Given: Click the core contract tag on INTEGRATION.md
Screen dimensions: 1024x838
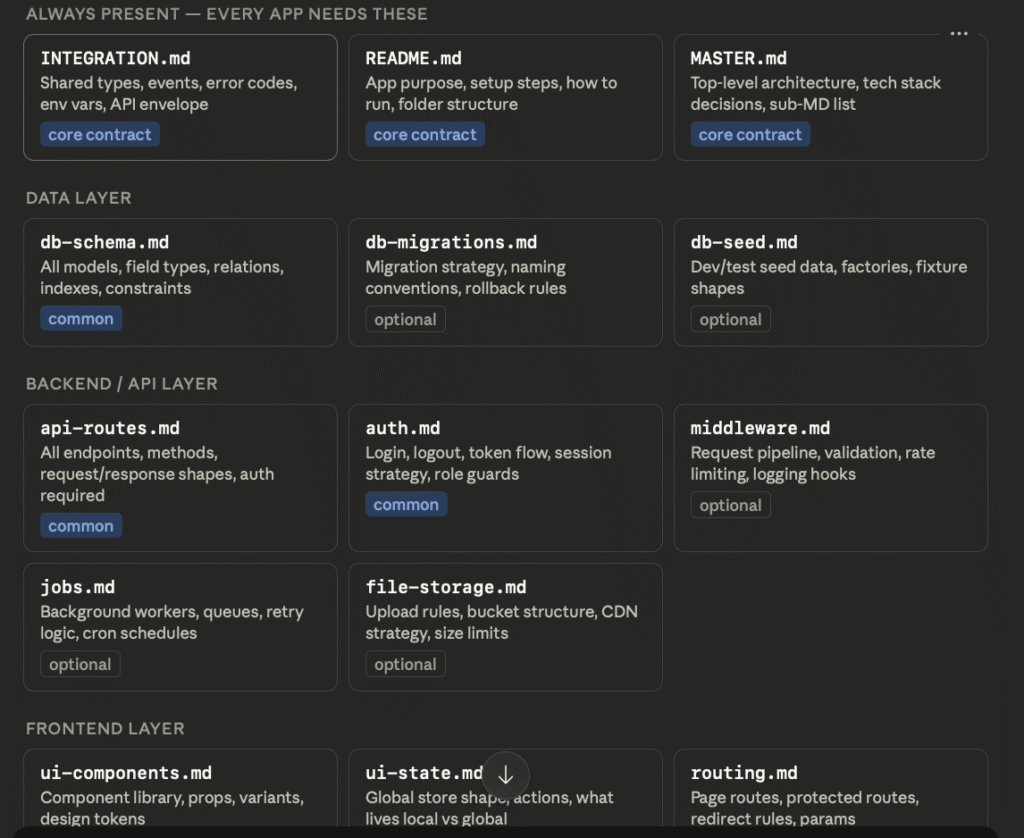Looking at the screenshot, I should point(100,135).
